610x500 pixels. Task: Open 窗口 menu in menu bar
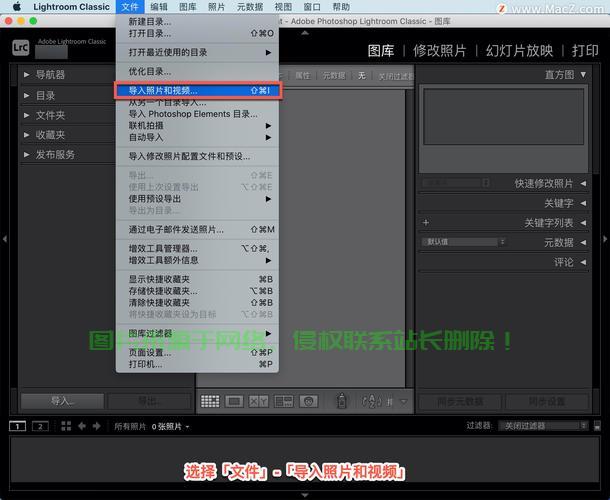click(312, 7)
